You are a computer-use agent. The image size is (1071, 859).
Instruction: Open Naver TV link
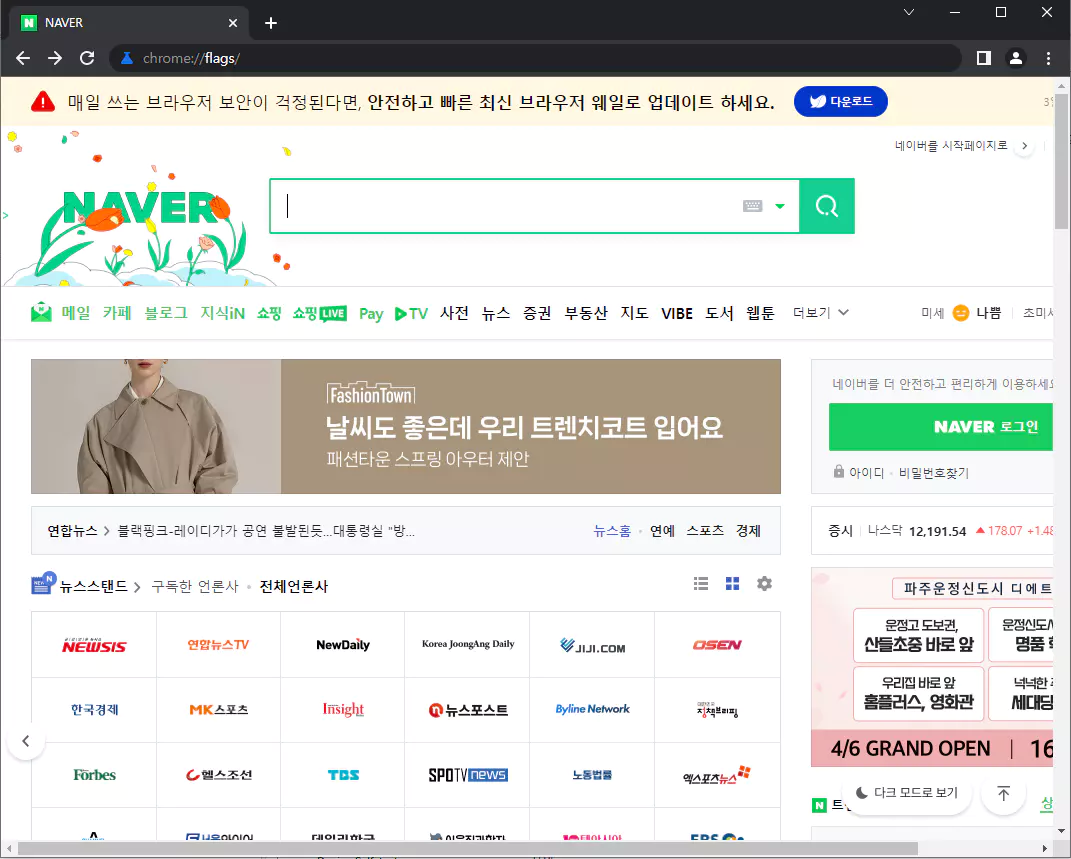411,314
